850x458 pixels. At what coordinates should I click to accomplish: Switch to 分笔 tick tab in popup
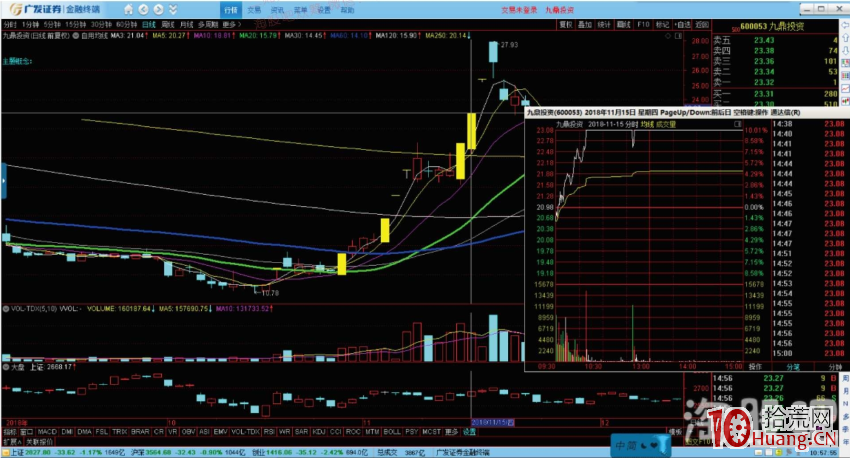[793, 366]
